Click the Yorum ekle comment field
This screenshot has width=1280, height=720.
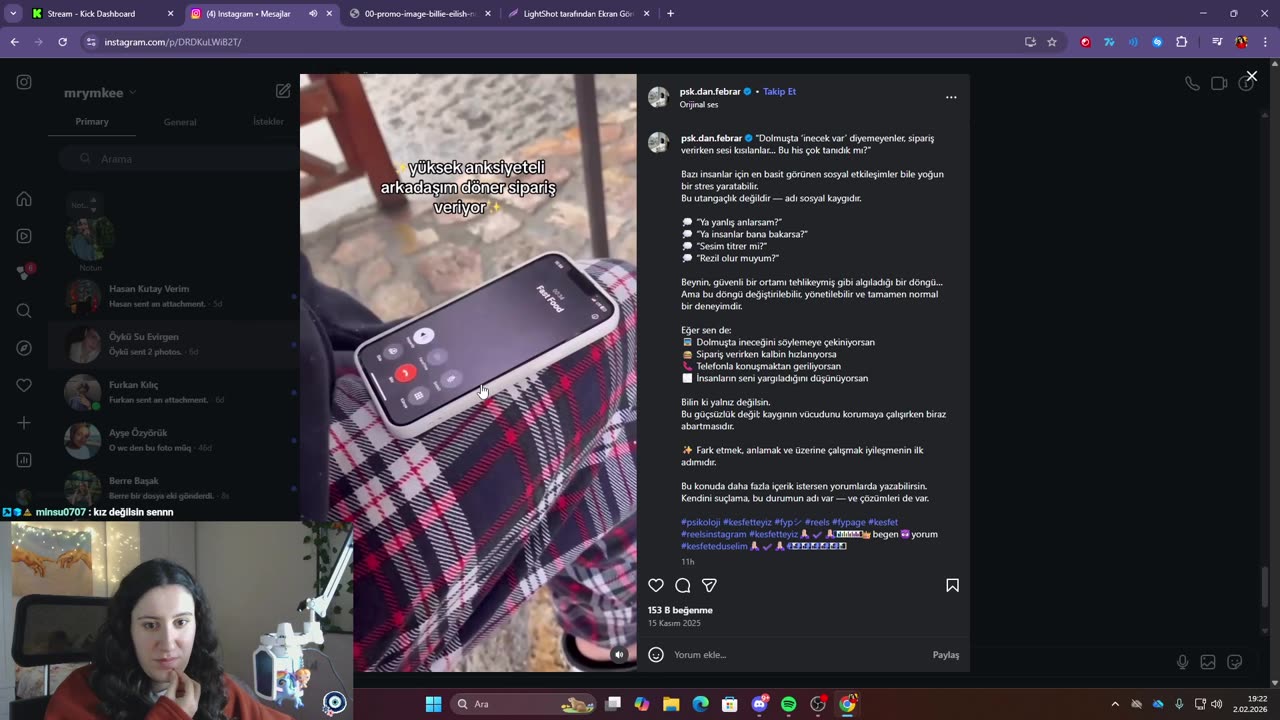798,655
